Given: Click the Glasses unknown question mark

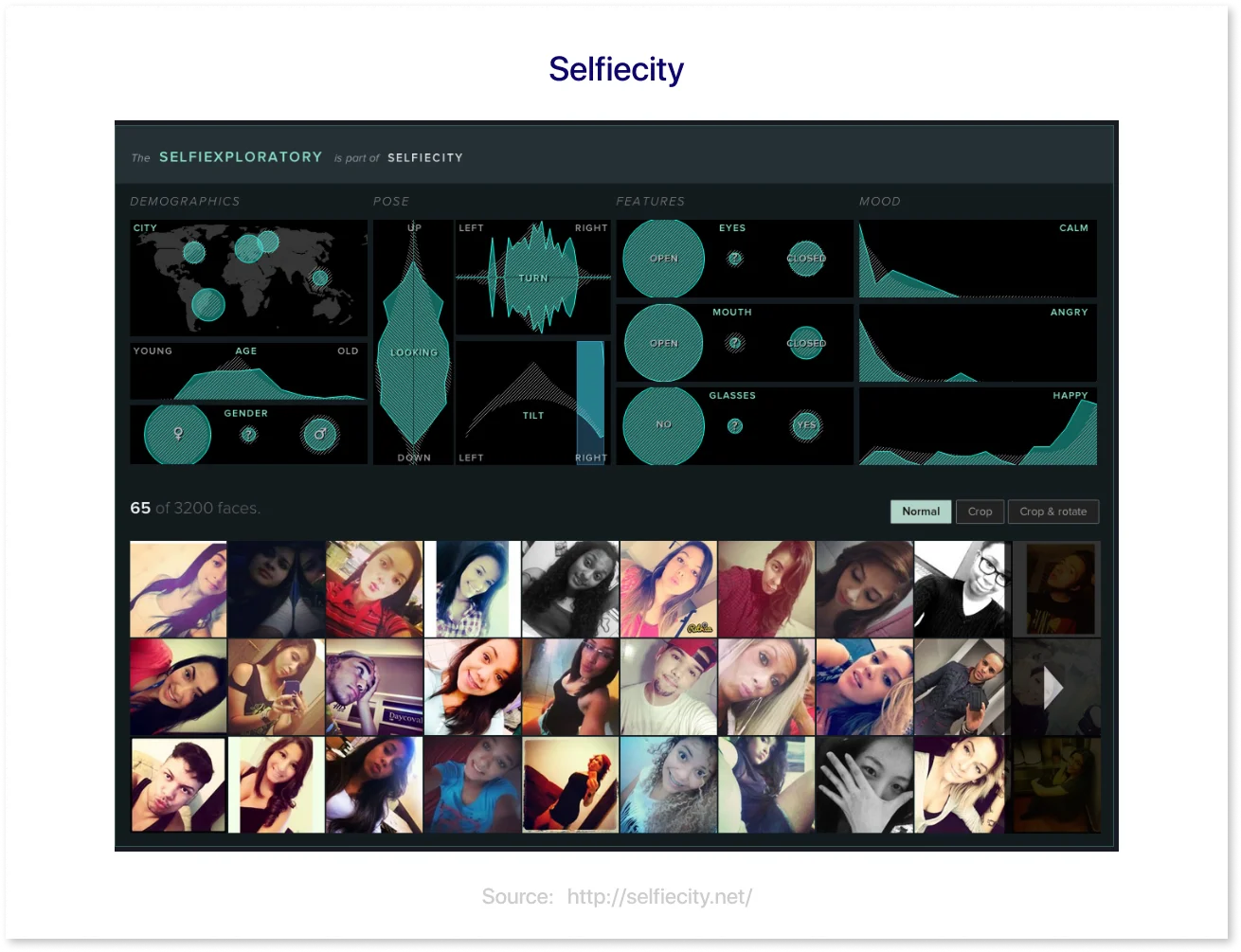Looking at the screenshot, I should (735, 426).
